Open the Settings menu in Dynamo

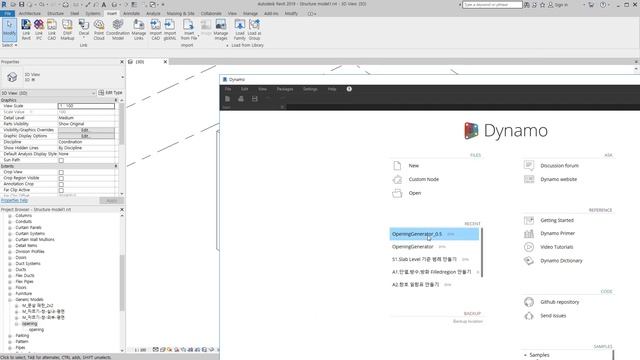[310, 89]
